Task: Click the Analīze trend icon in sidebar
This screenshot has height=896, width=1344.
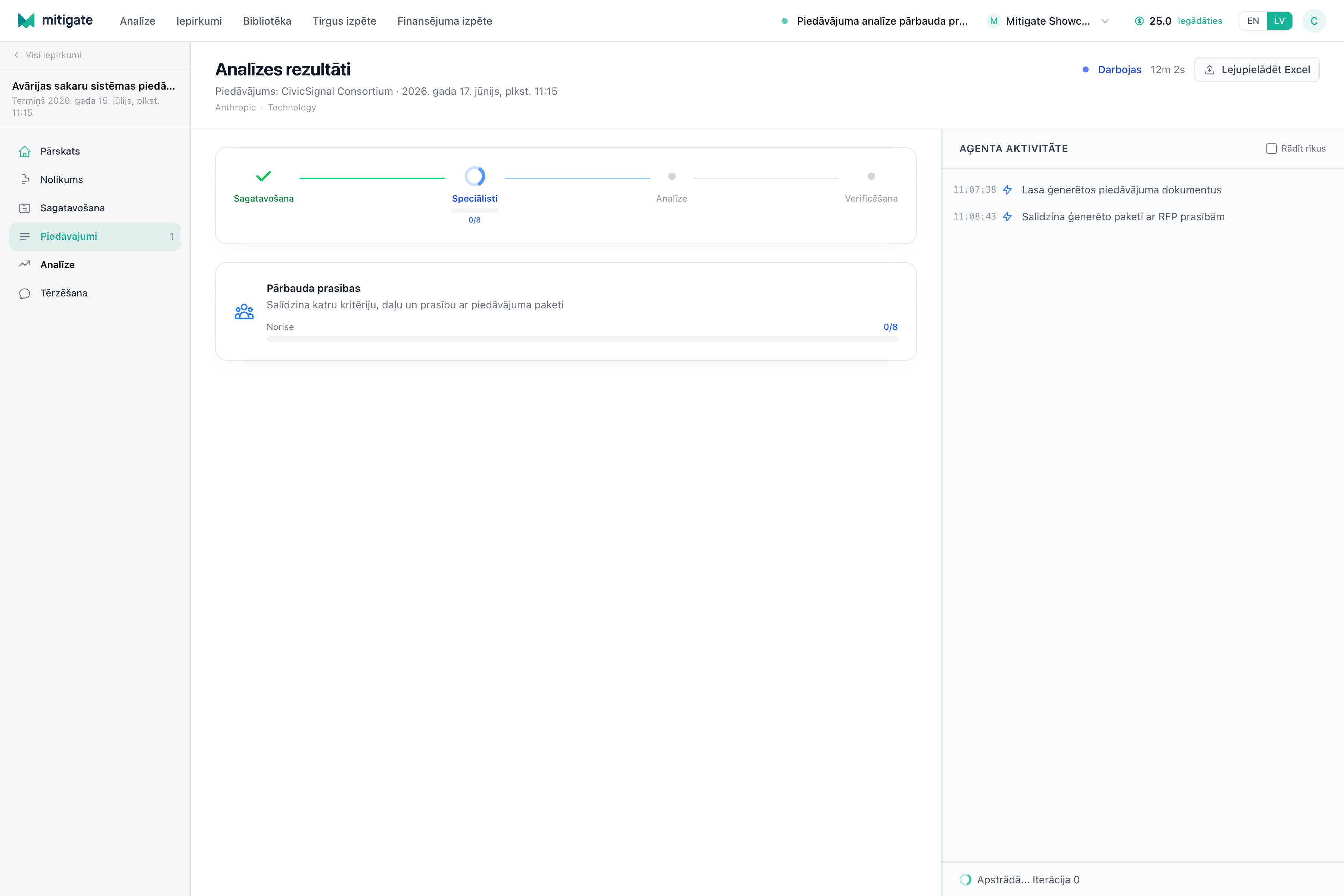Action: [x=25, y=265]
